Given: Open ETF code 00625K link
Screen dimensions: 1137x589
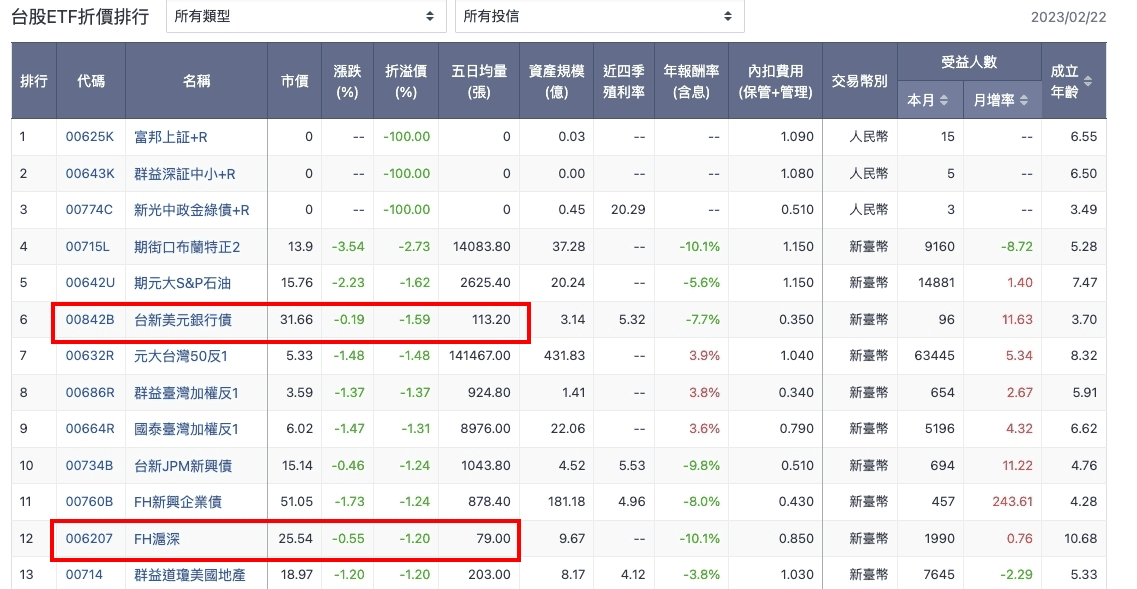Looking at the screenshot, I should (x=90, y=136).
